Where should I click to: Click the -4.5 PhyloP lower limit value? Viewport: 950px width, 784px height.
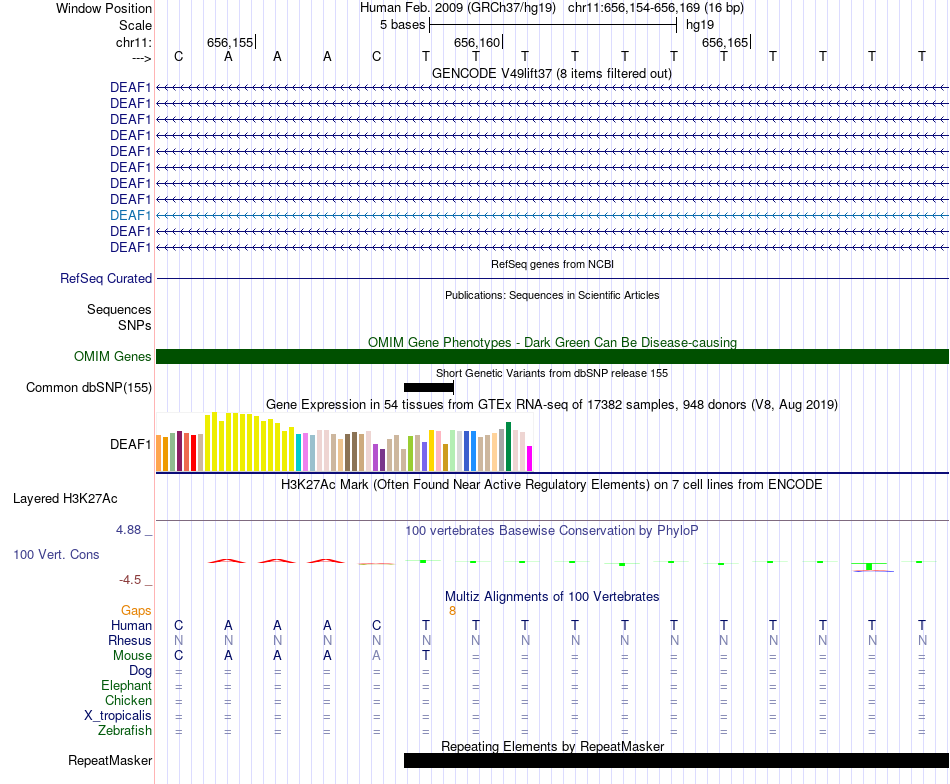(130, 580)
